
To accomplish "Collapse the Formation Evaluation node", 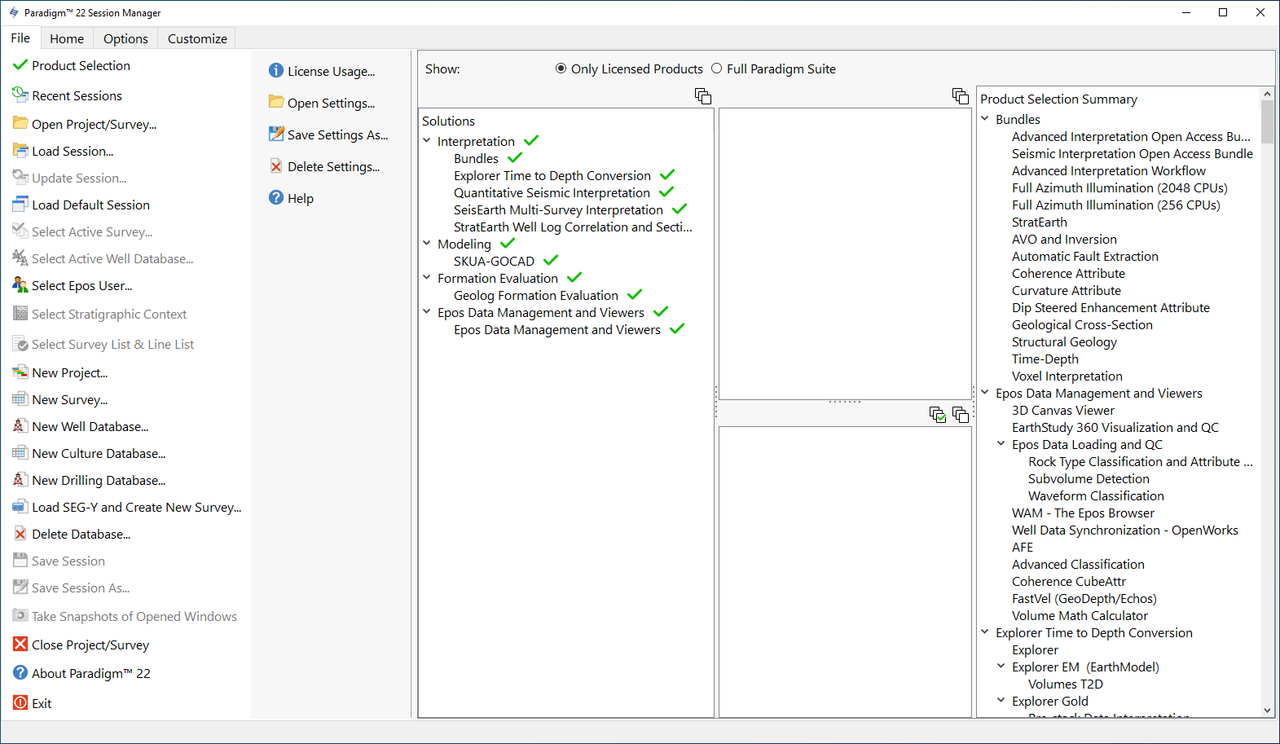I will [427, 278].
